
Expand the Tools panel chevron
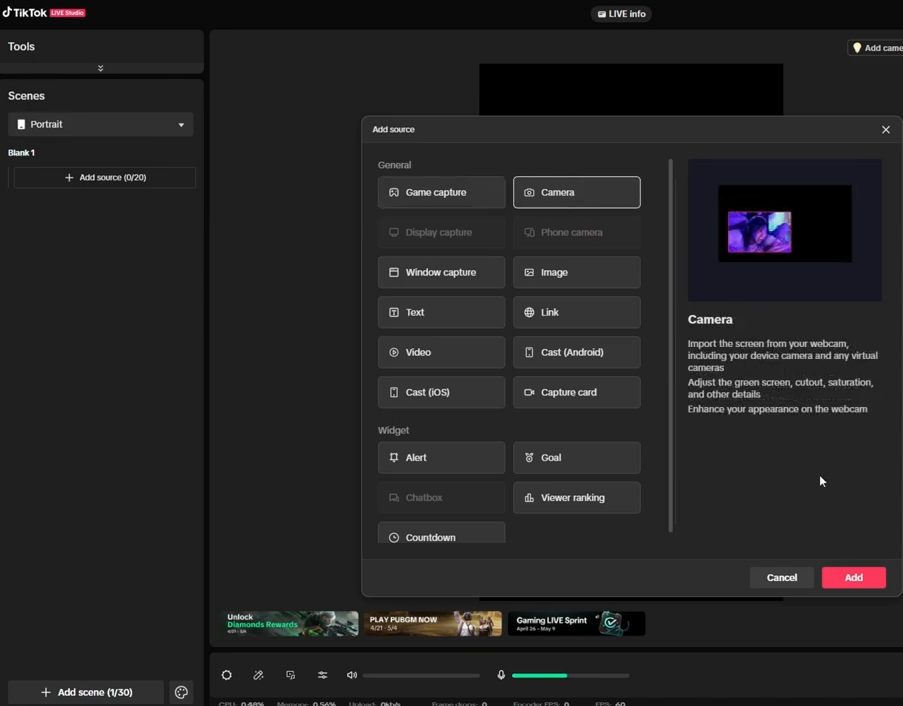point(100,68)
